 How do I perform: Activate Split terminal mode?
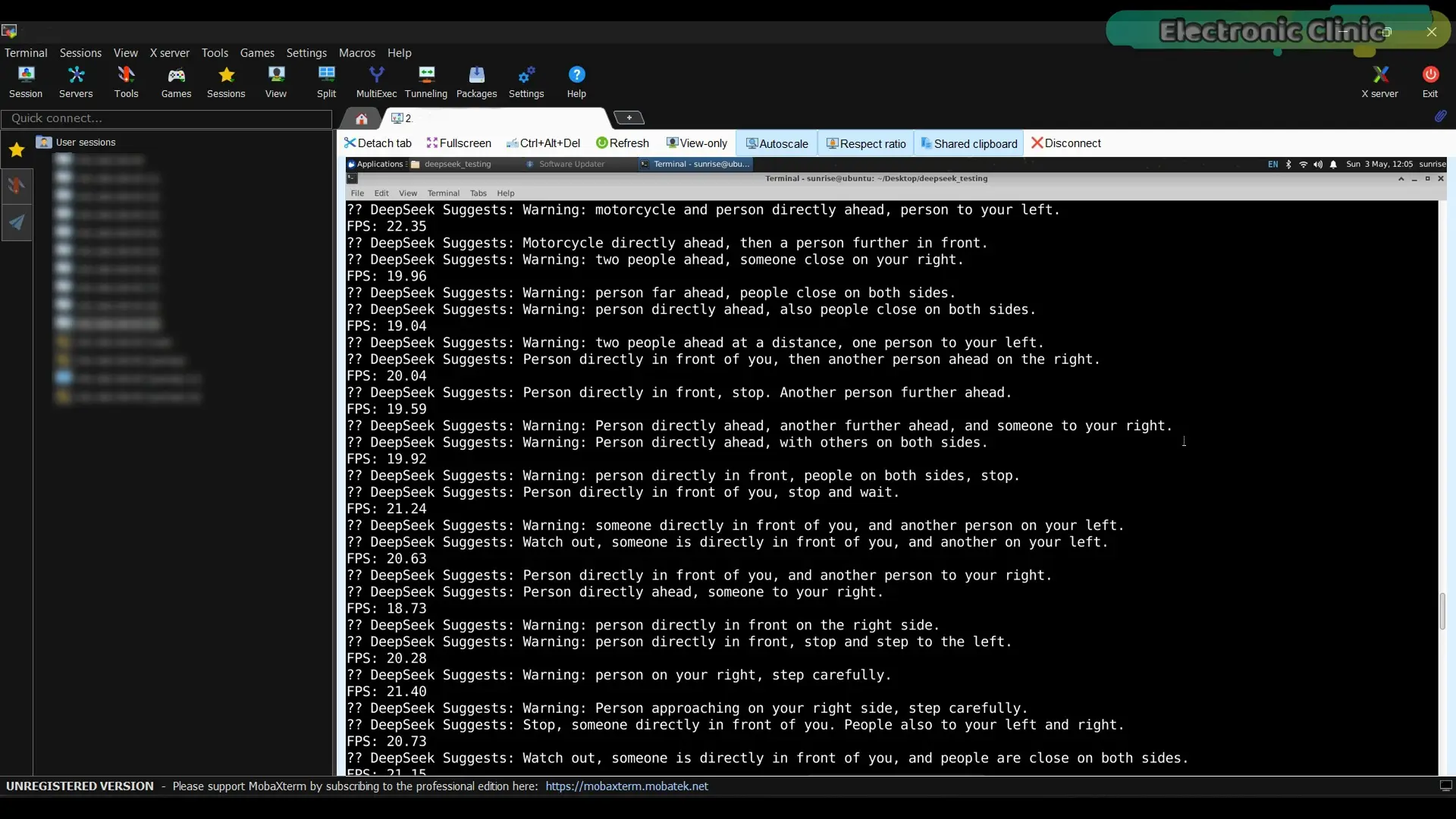(x=326, y=82)
